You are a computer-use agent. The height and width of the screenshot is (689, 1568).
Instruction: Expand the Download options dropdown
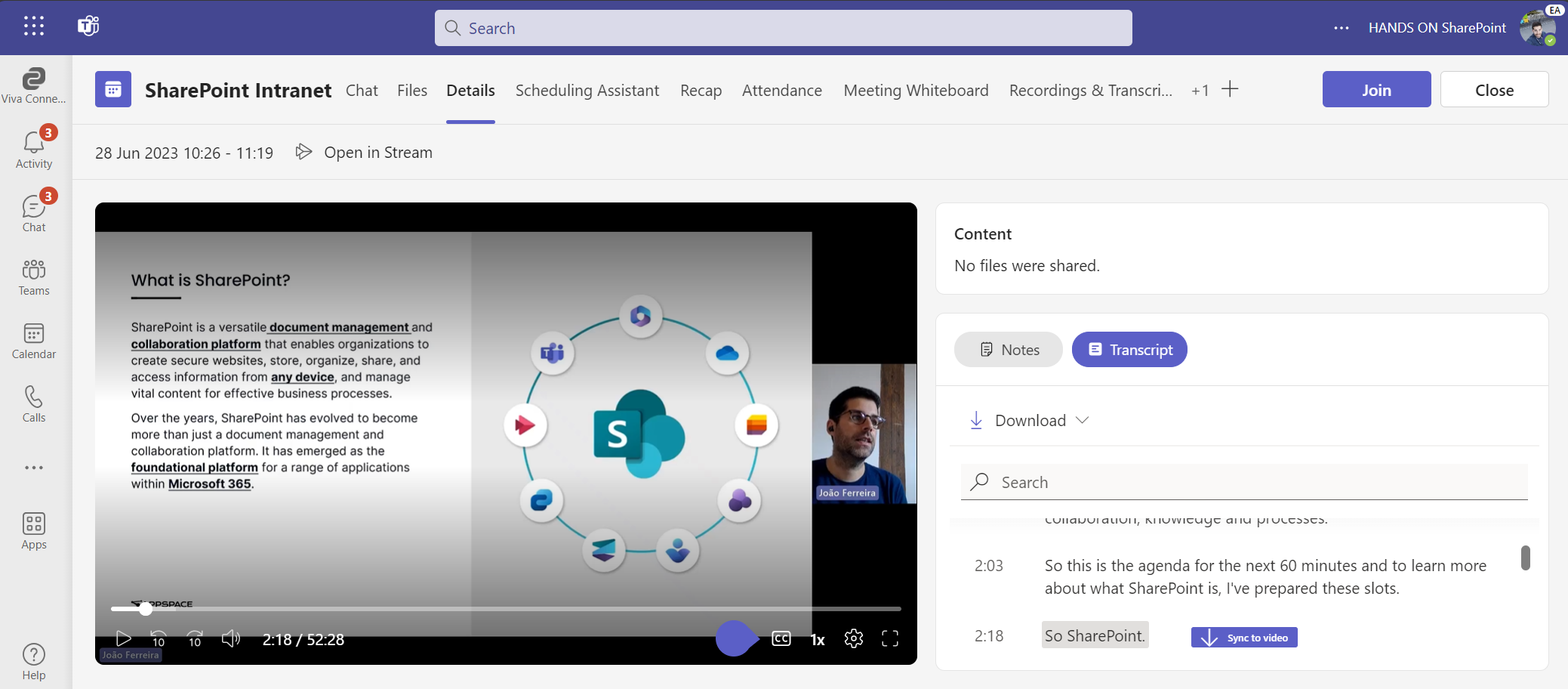click(1083, 420)
